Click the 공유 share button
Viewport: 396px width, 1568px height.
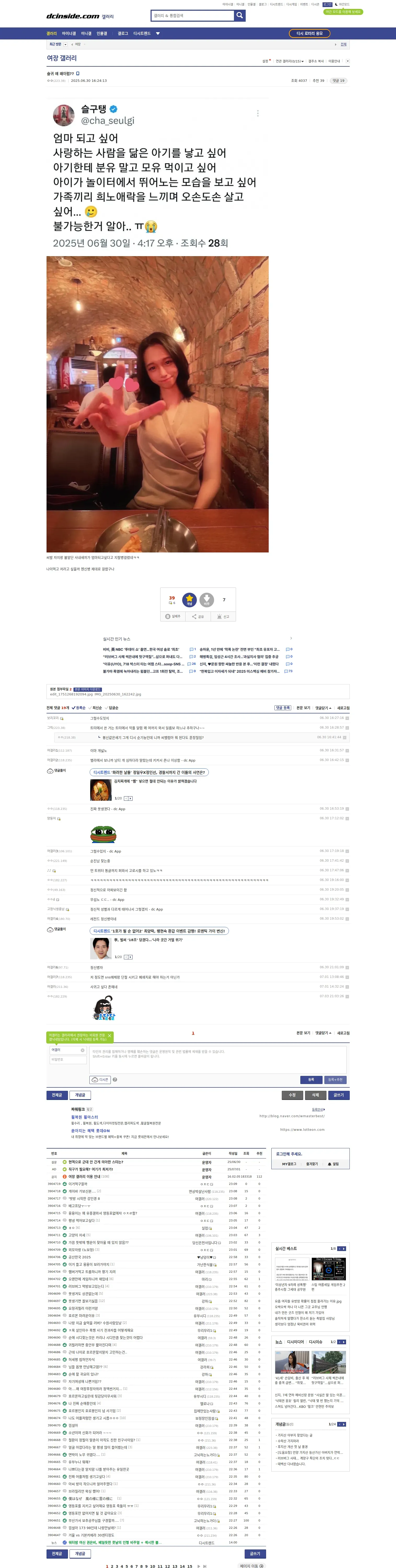tap(198, 616)
